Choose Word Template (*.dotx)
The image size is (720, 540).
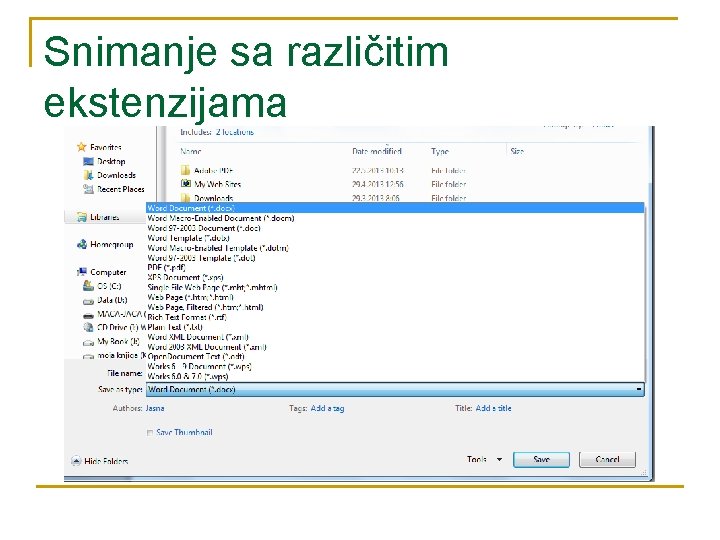click(x=395, y=238)
